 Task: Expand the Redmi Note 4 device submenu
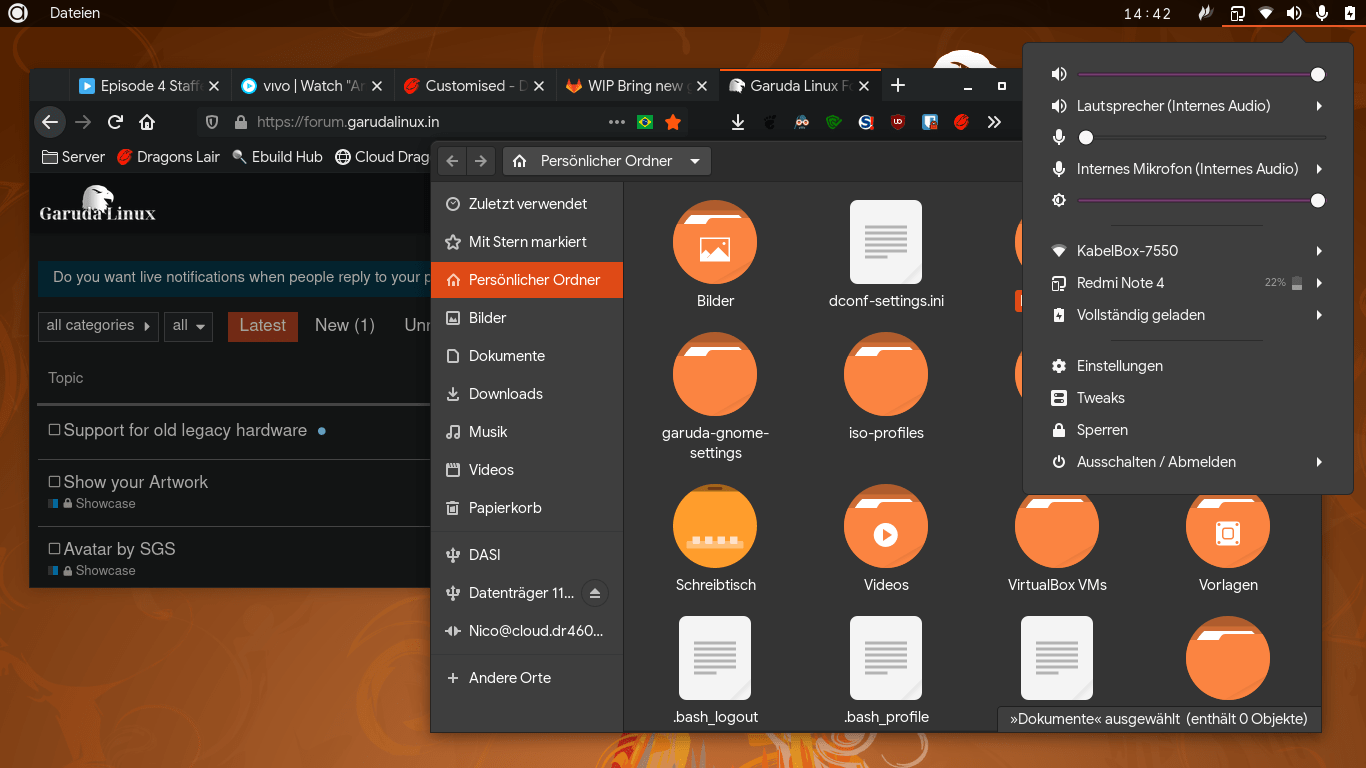click(1319, 283)
